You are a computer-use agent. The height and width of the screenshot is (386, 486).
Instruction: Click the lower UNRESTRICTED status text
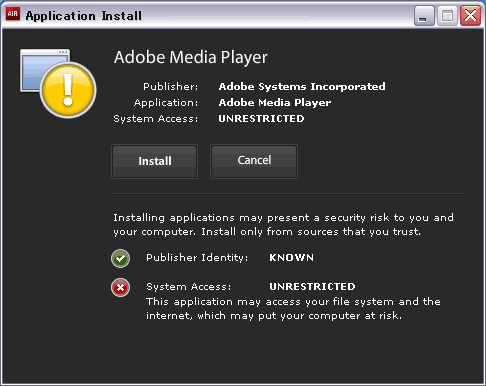click(x=312, y=287)
